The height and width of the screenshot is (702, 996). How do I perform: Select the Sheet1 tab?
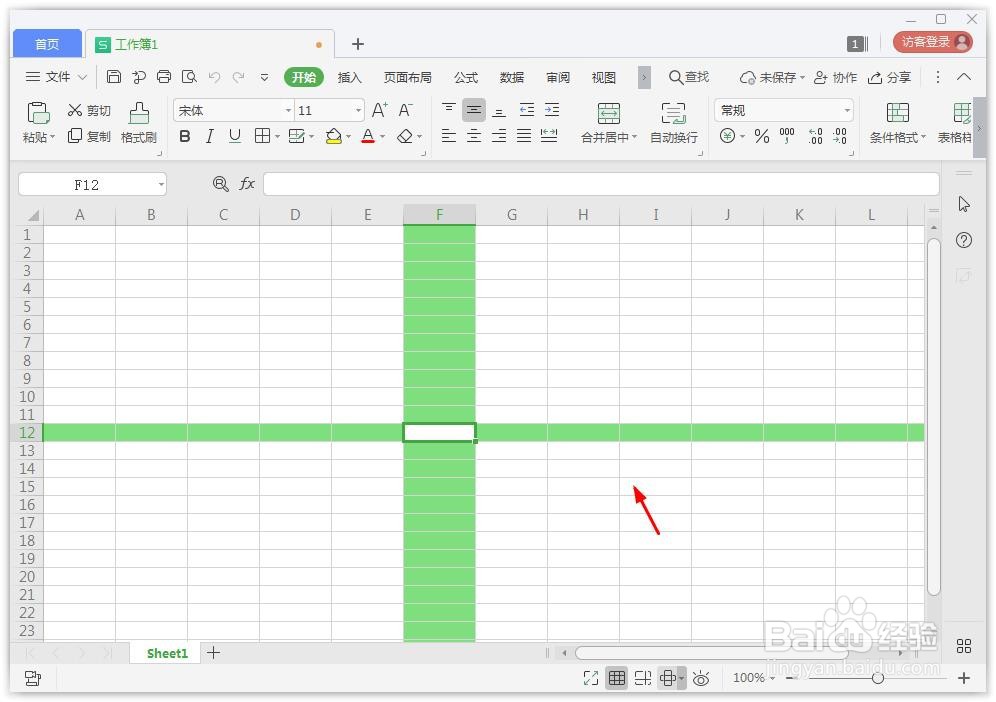[167, 653]
